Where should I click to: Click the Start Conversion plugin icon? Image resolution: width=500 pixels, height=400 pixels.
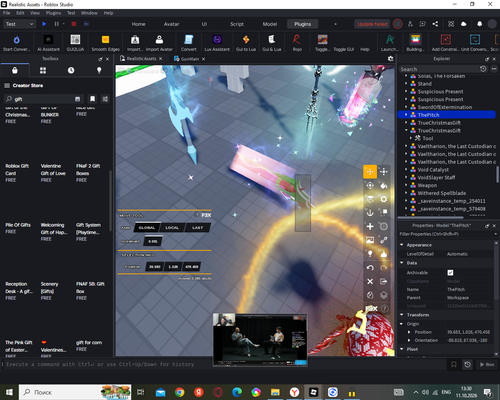(x=16, y=40)
